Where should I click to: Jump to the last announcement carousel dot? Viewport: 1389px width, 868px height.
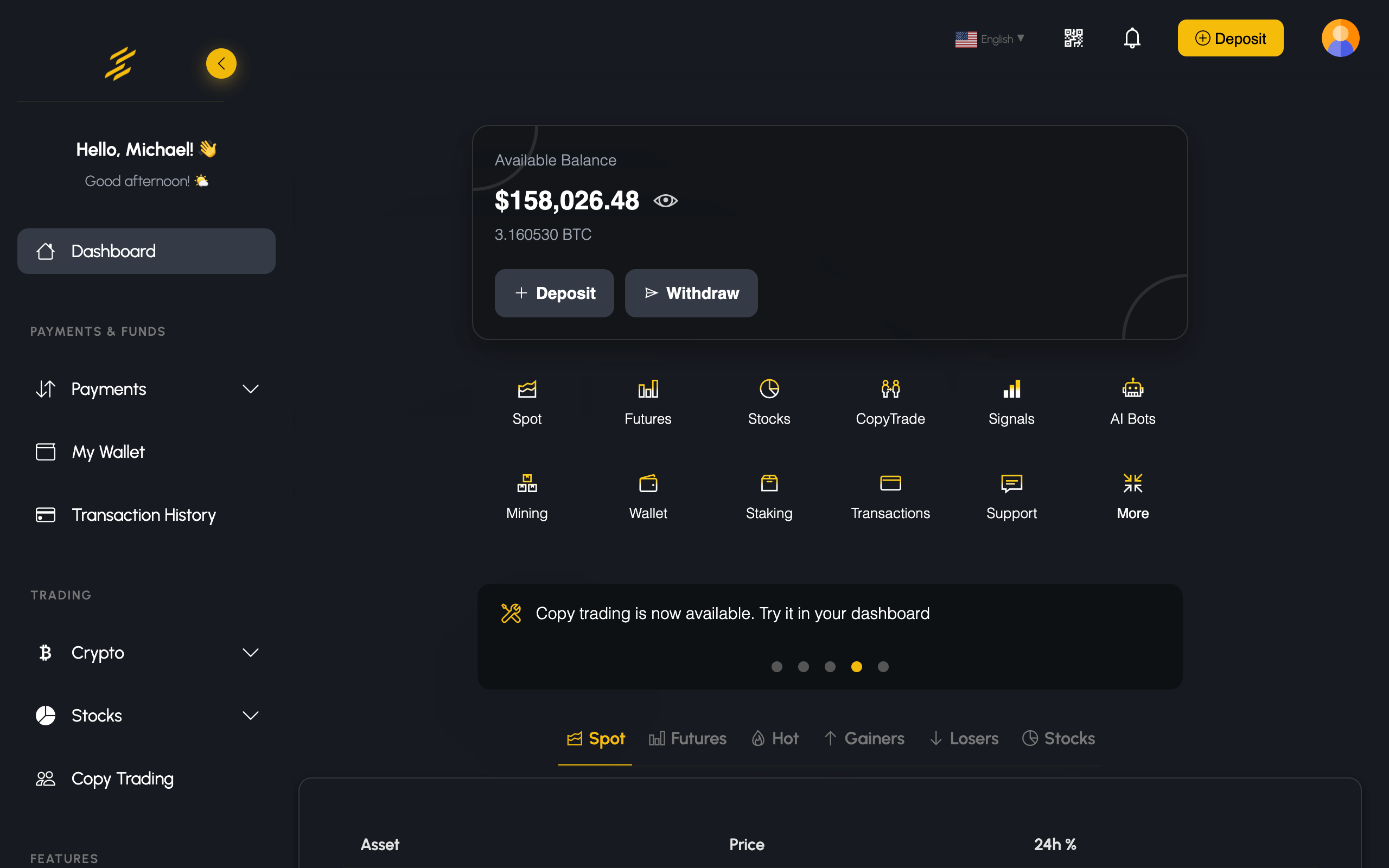tap(883, 667)
